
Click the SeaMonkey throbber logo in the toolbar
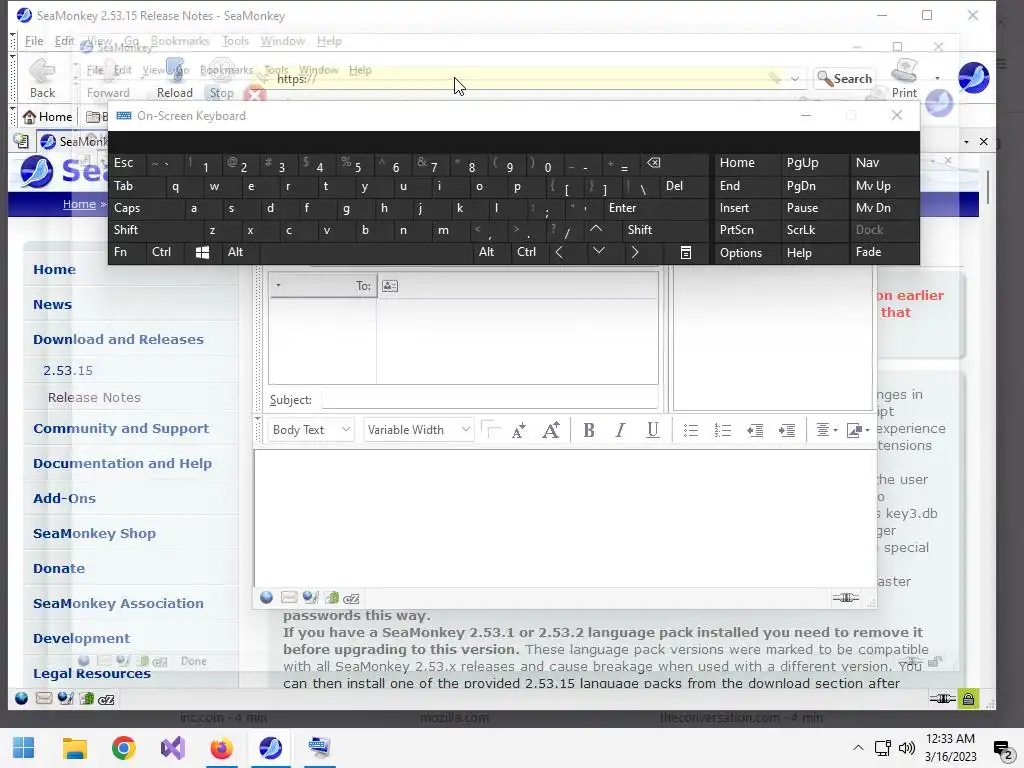(x=973, y=77)
